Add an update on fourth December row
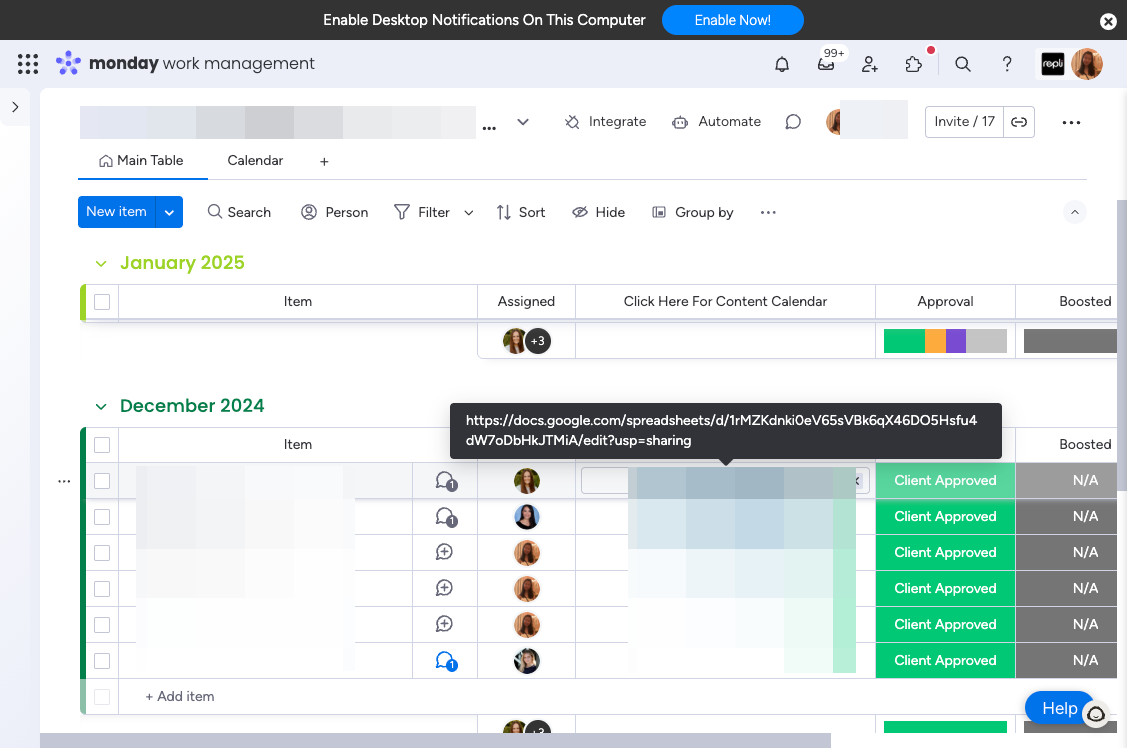1127x748 pixels. coord(444,588)
